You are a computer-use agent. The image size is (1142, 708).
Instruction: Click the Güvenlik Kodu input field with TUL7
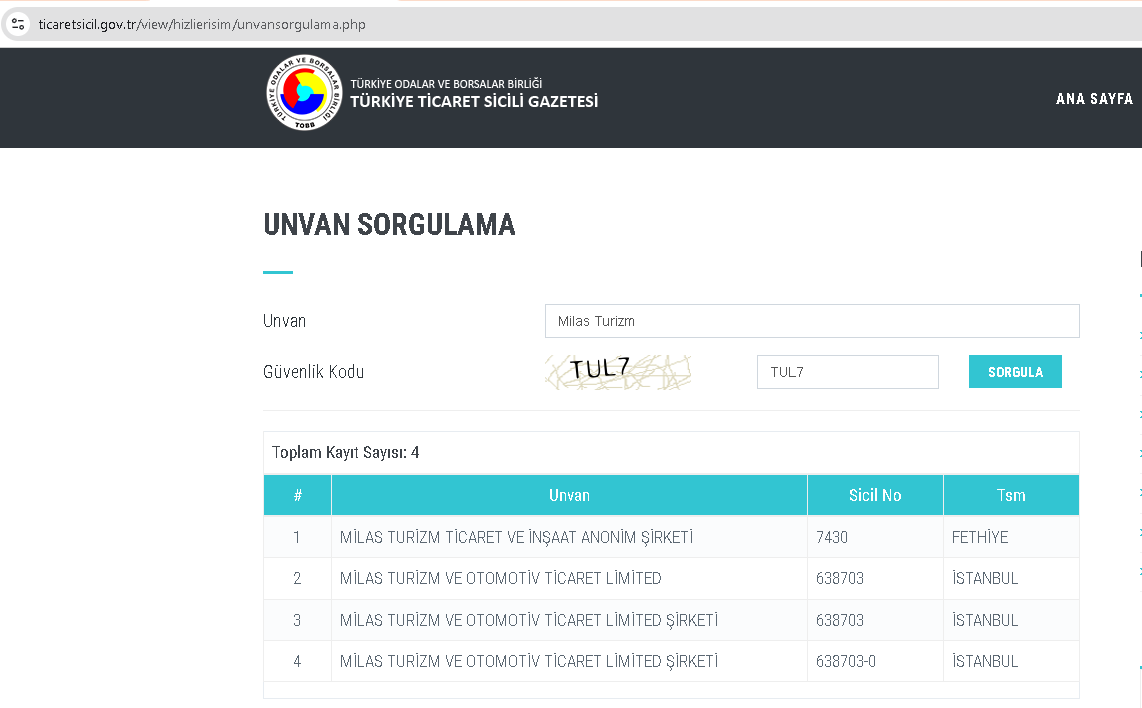pyautogui.click(x=848, y=372)
